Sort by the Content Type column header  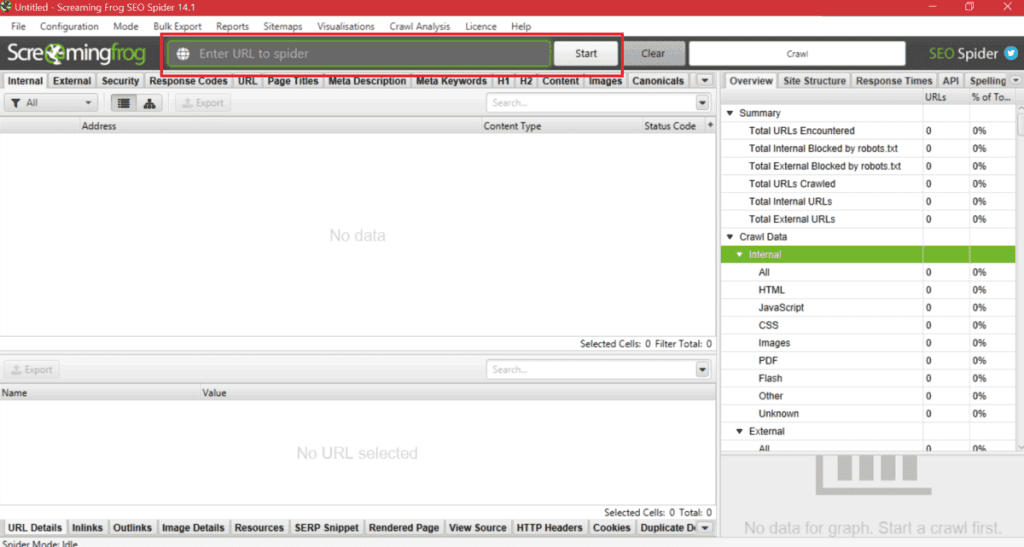pyautogui.click(x=562, y=126)
